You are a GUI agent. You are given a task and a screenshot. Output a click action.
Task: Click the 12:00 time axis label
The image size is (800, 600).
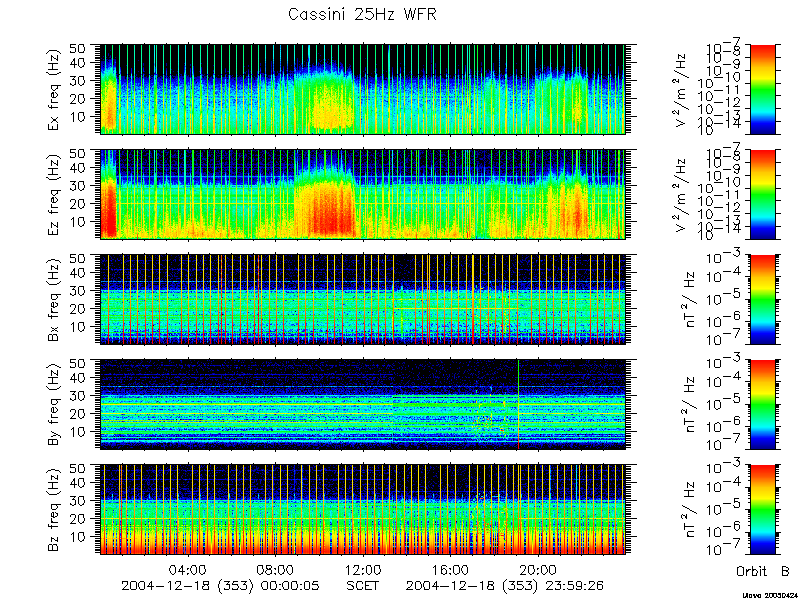tap(363, 569)
